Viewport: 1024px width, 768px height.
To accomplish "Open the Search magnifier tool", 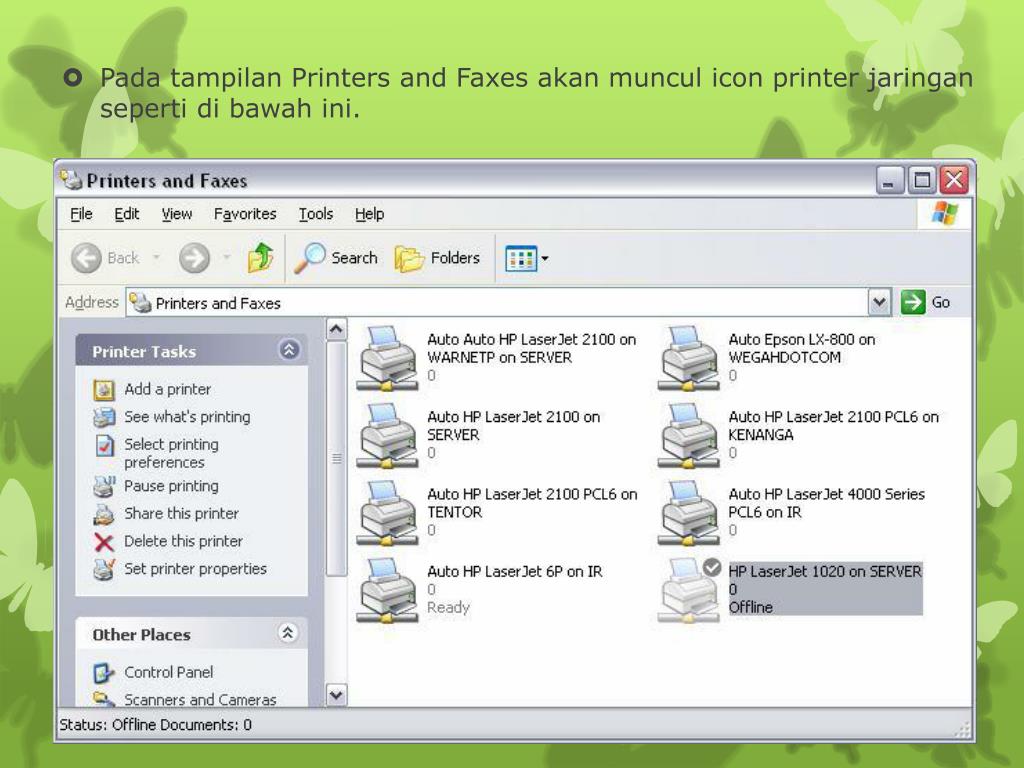I will pyautogui.click(x=309, y=258).
